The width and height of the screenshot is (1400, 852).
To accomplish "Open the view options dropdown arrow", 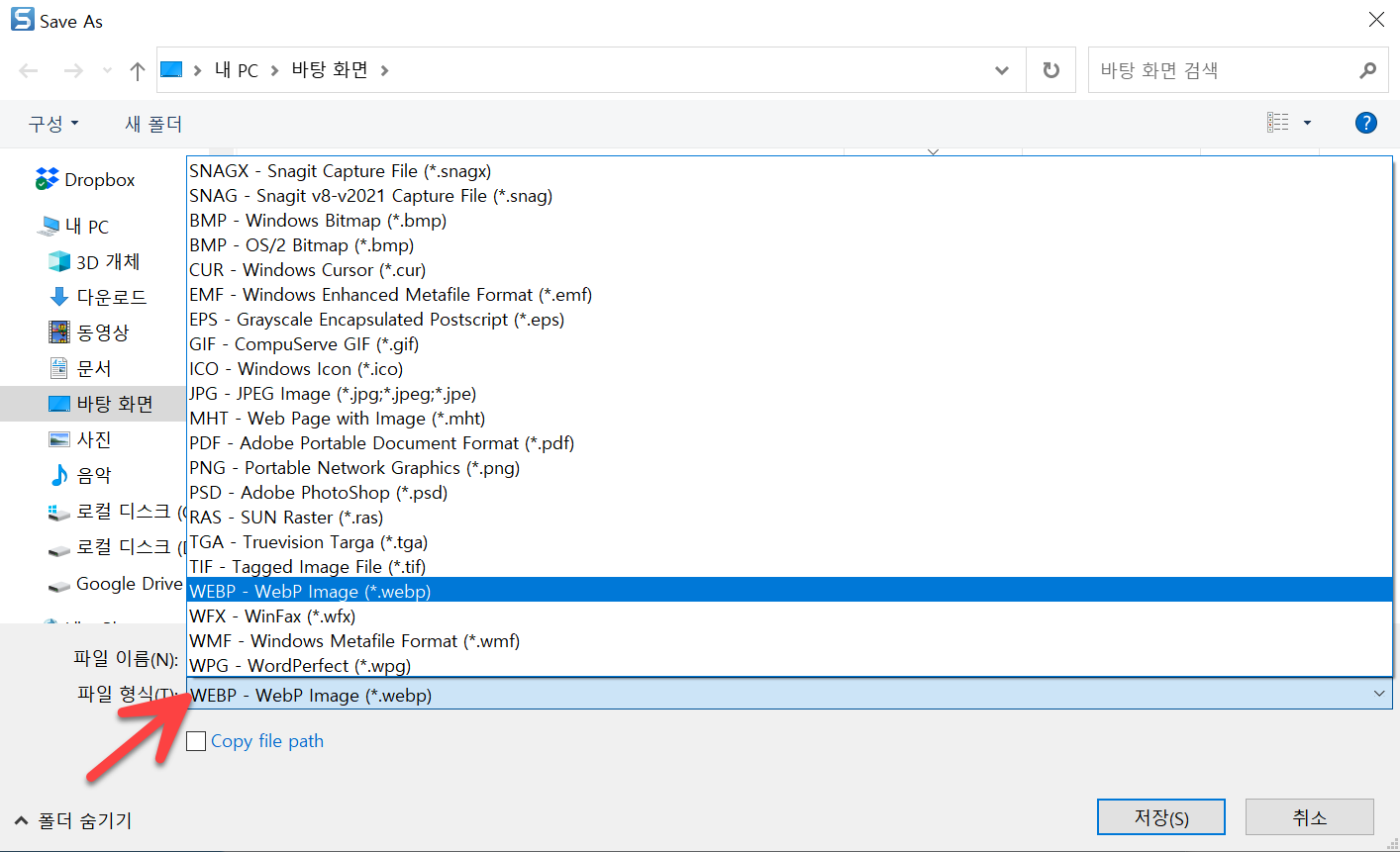I will (x=1309, y=123).
